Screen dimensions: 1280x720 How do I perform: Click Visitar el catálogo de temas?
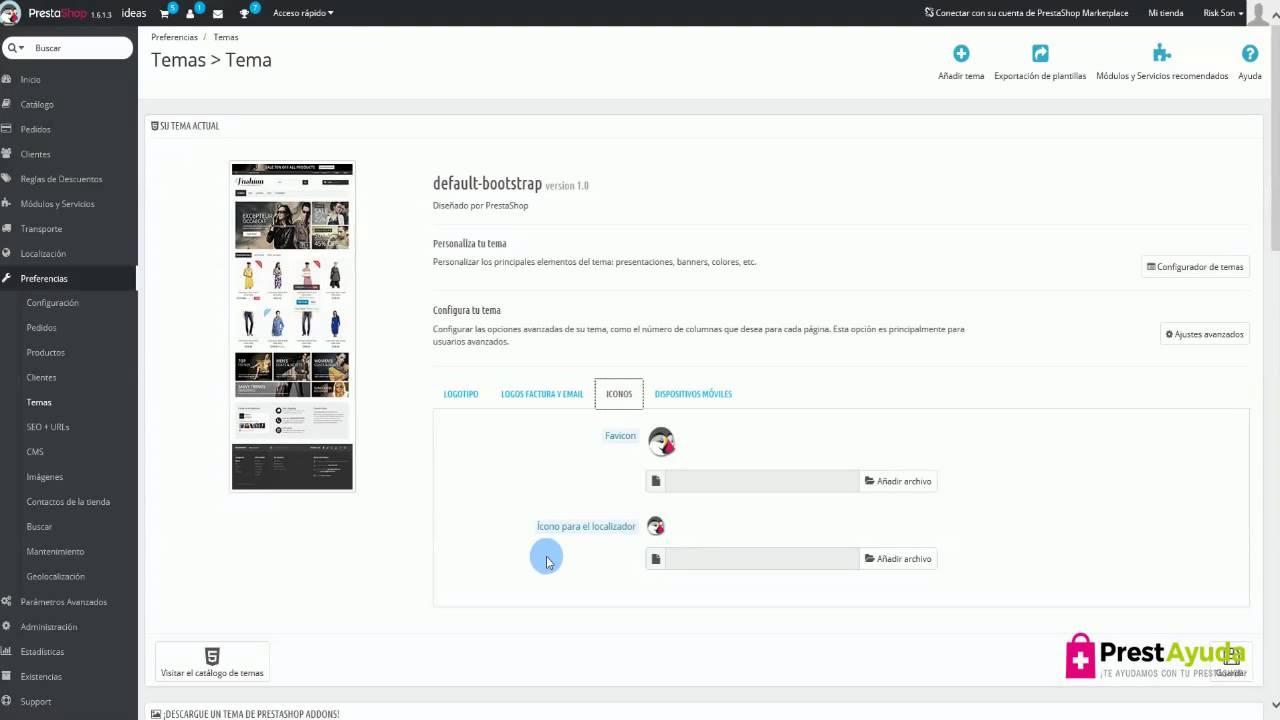click(212, 662)
